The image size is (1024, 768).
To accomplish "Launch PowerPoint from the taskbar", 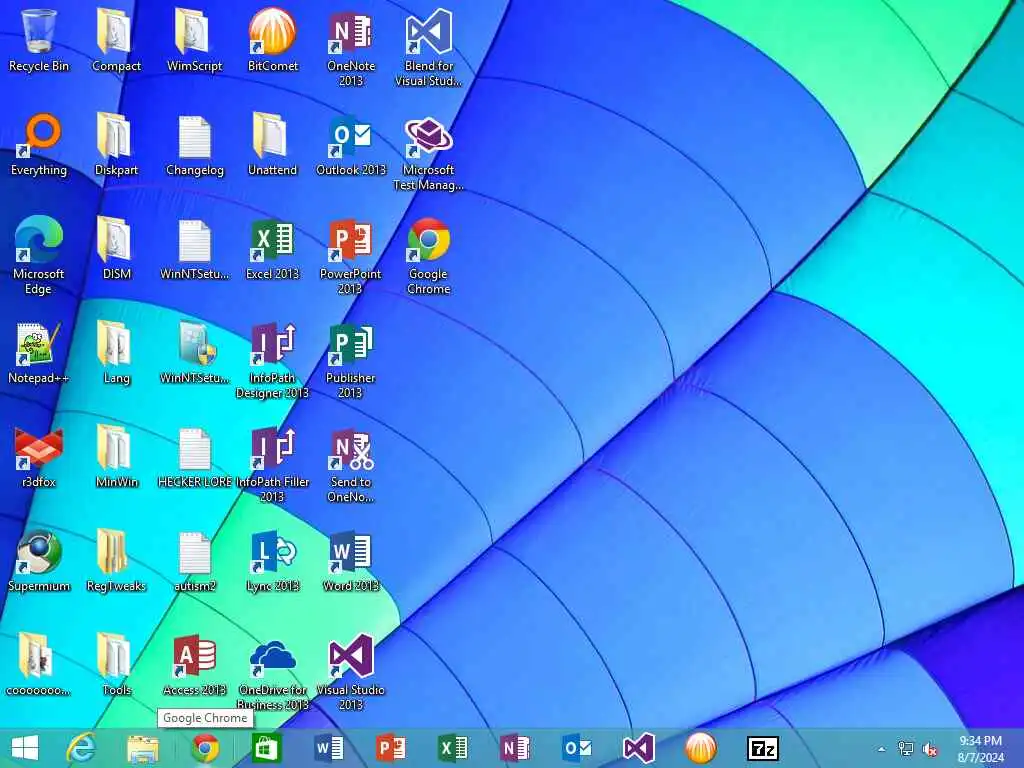I will point(391,748).
